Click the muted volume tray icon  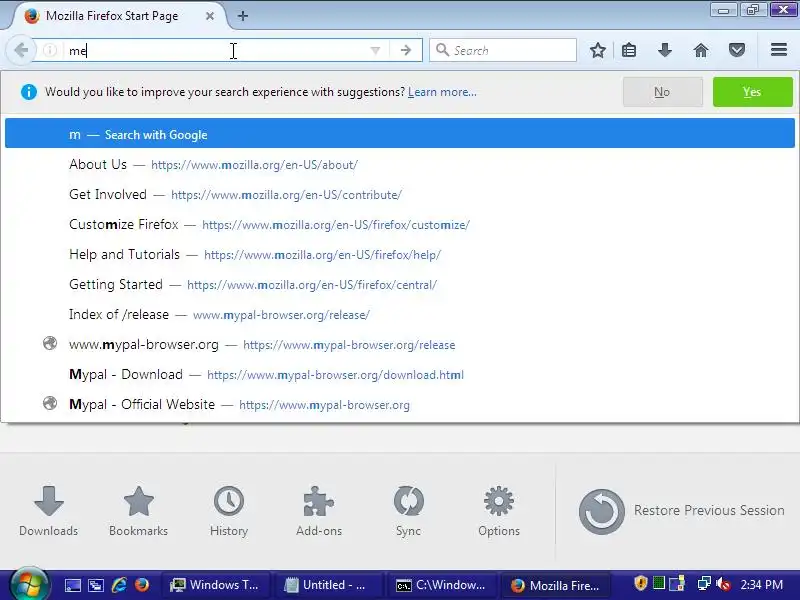point(723,584)
